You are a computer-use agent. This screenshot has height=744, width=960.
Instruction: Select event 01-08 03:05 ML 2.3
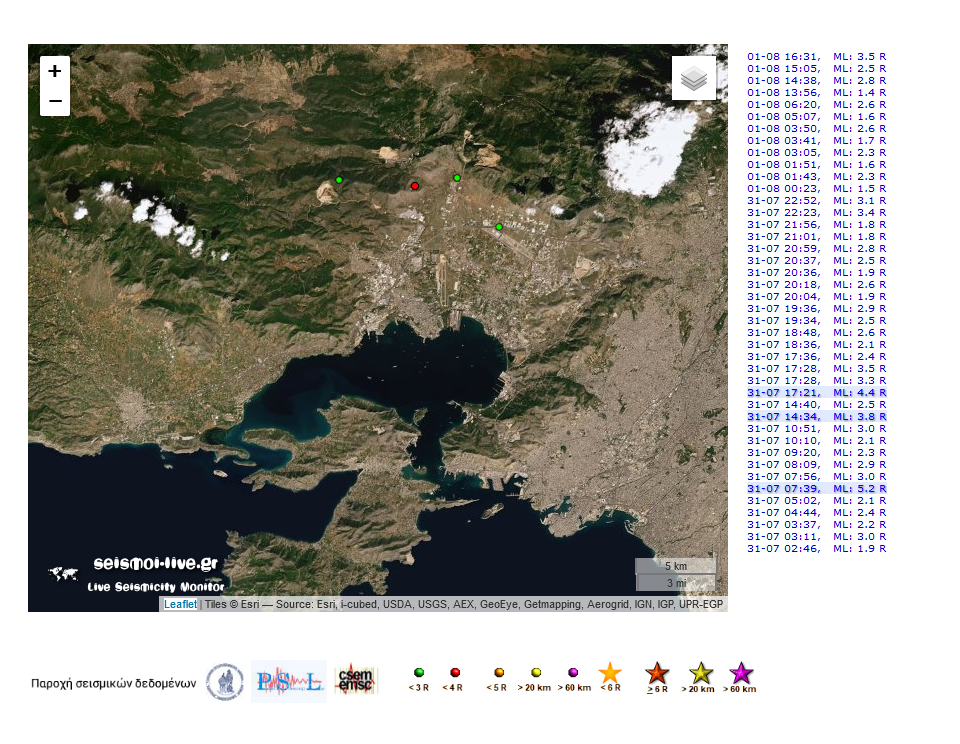pyautogui.click(x=817, y=152)
